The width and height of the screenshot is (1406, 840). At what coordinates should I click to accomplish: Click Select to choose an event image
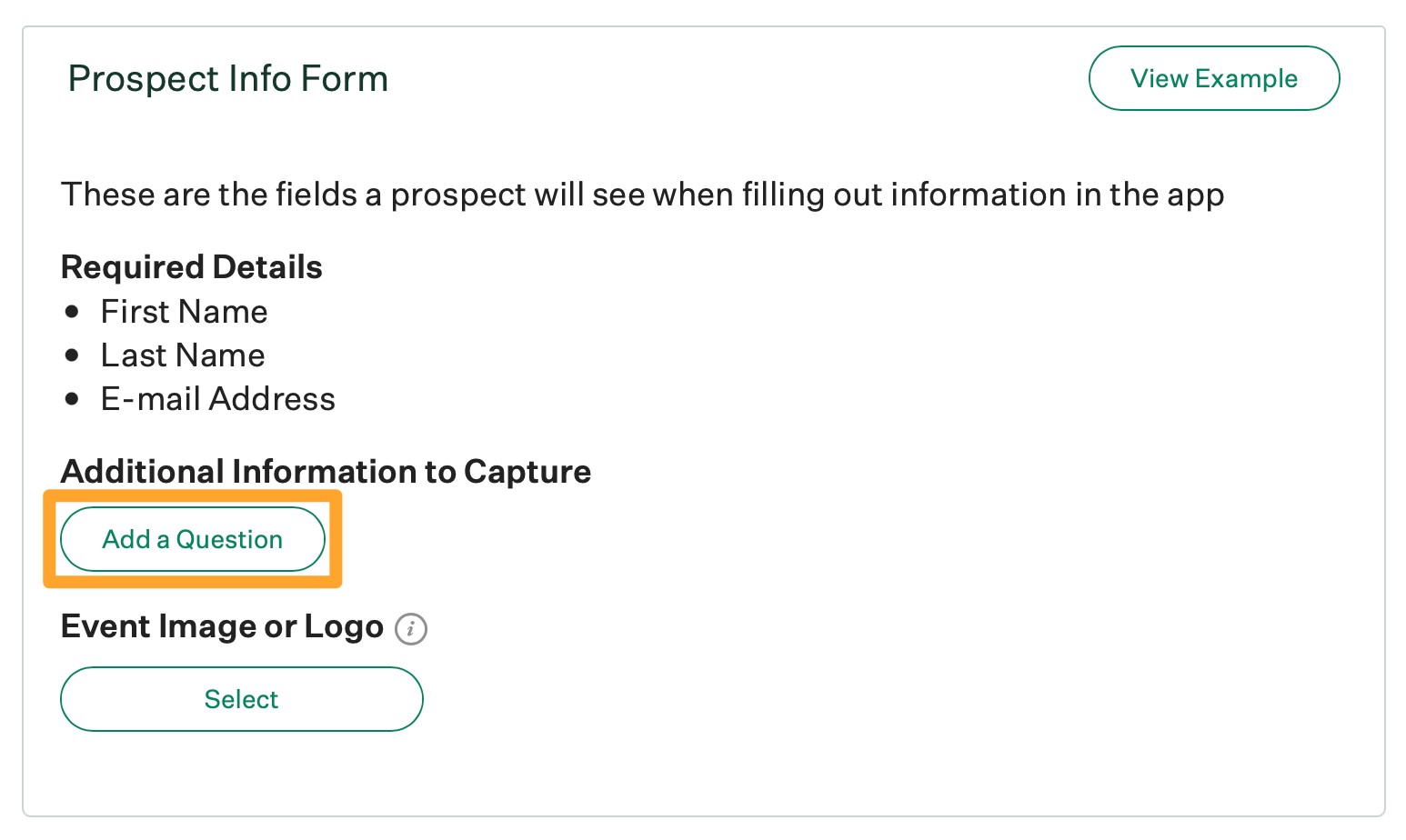click(241, 699)
